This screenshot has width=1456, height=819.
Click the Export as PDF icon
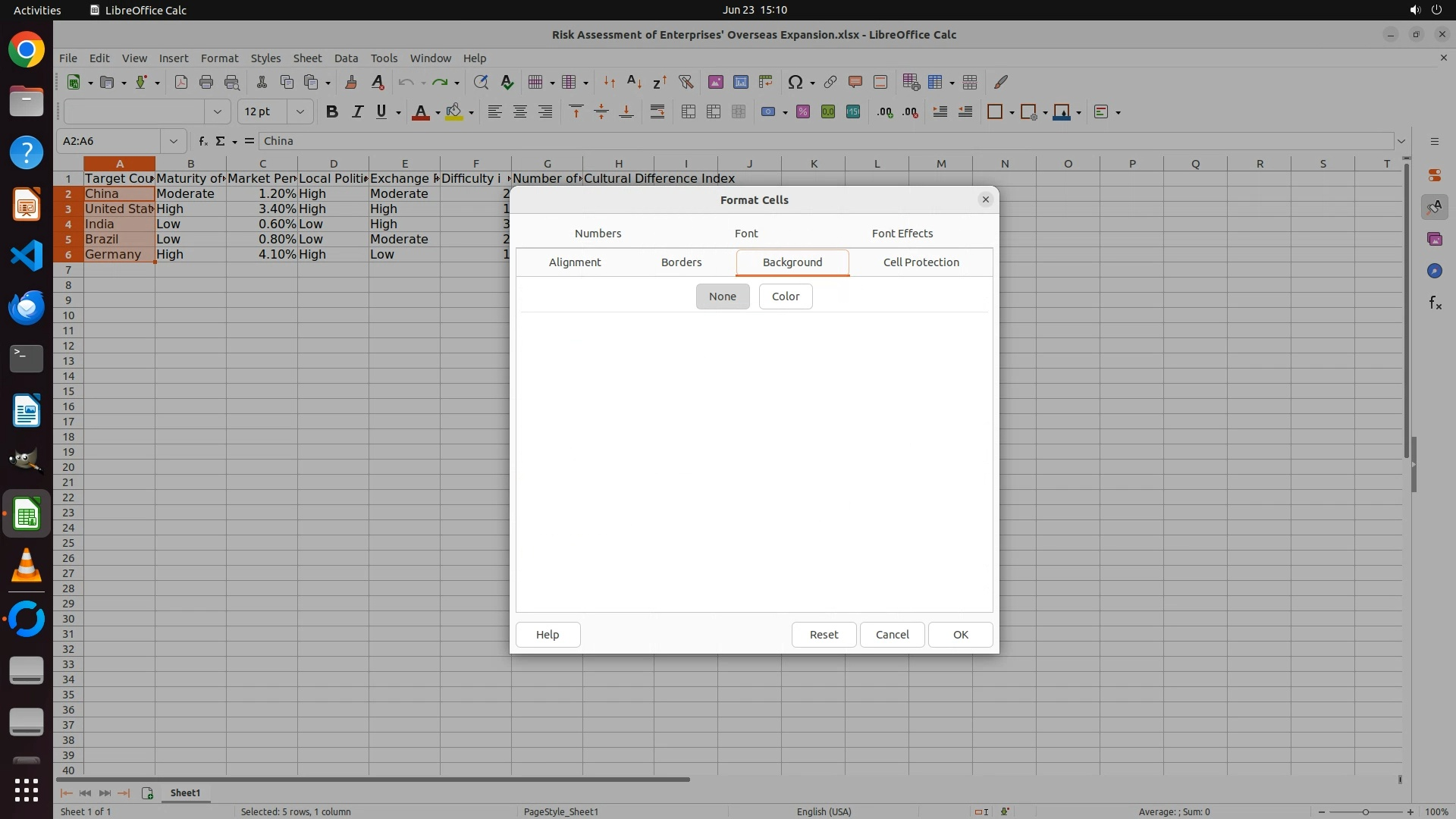coord(181,82)
